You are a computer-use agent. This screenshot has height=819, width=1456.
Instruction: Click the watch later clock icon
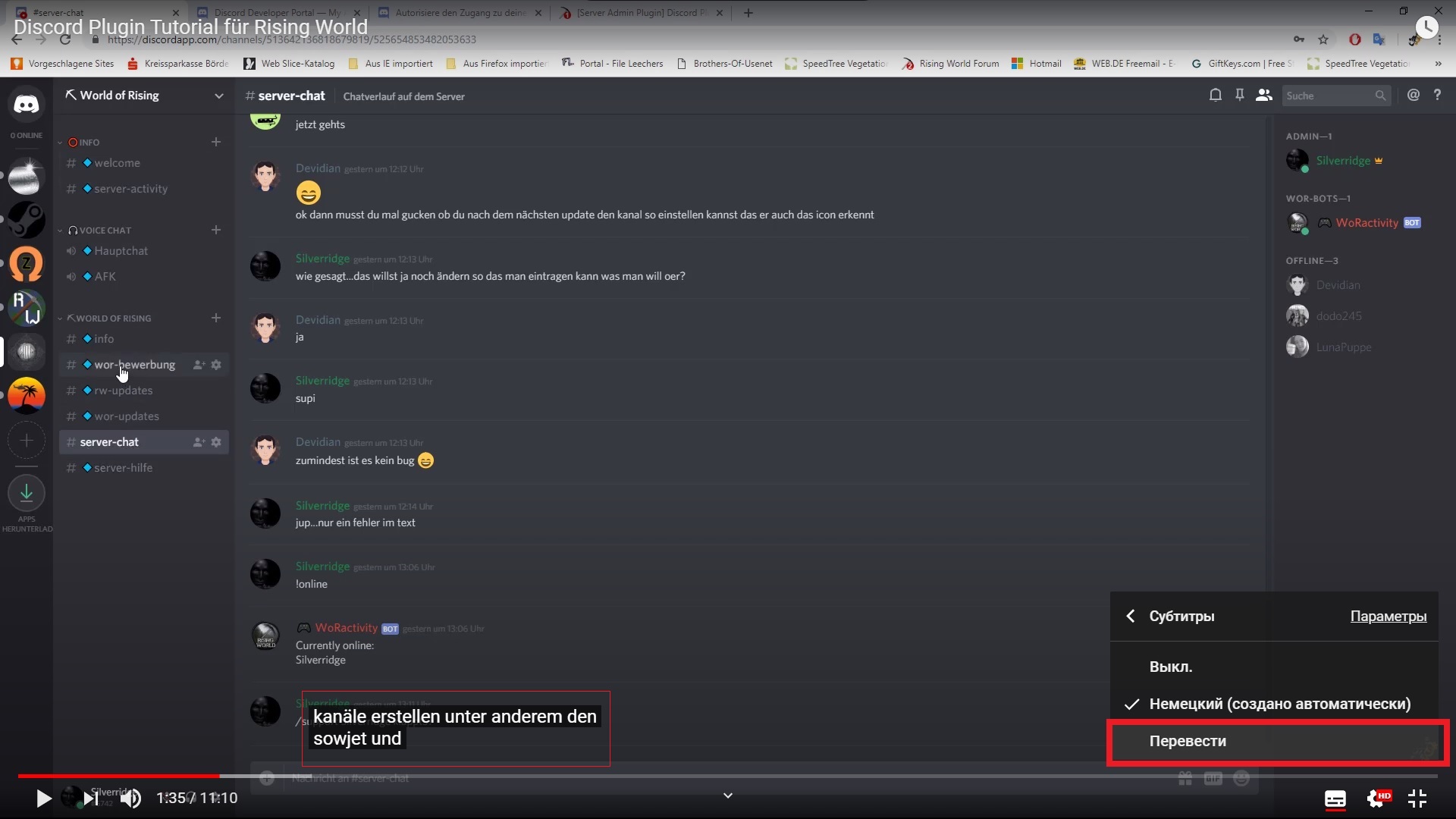pos(1426,27)
